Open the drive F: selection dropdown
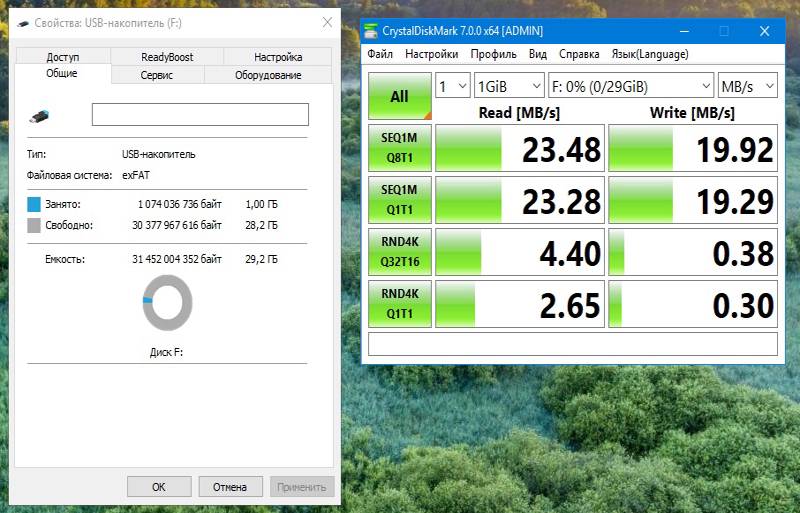 coord(630,86)
